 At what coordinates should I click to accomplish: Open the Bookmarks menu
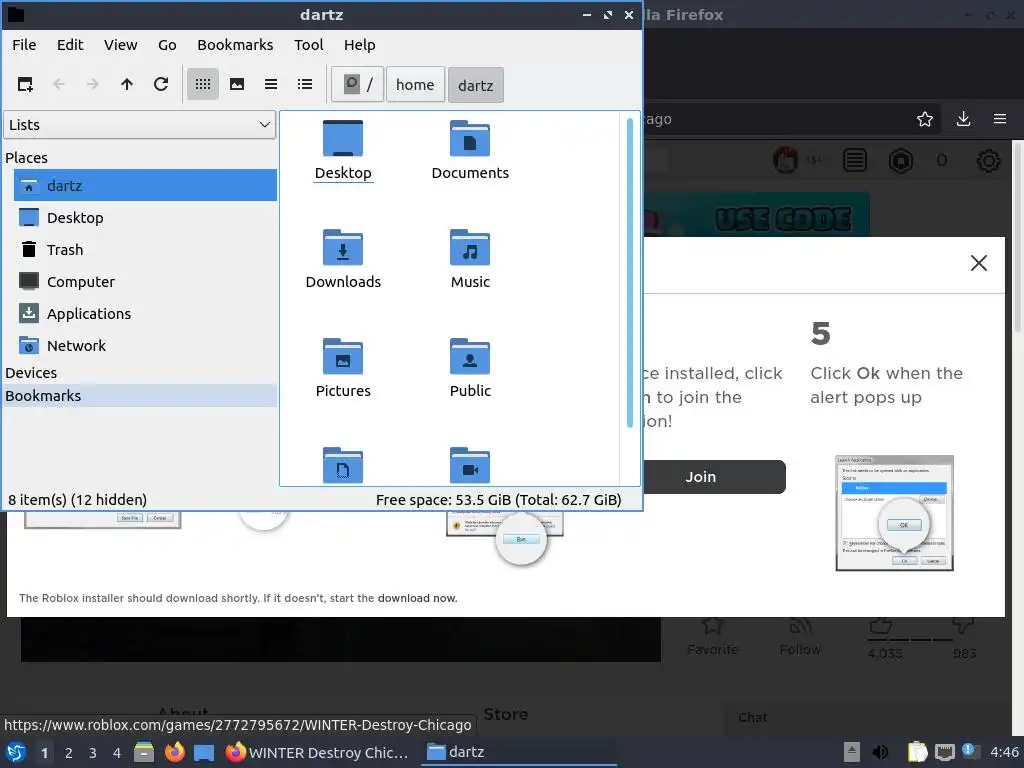[x=235, y=45]
